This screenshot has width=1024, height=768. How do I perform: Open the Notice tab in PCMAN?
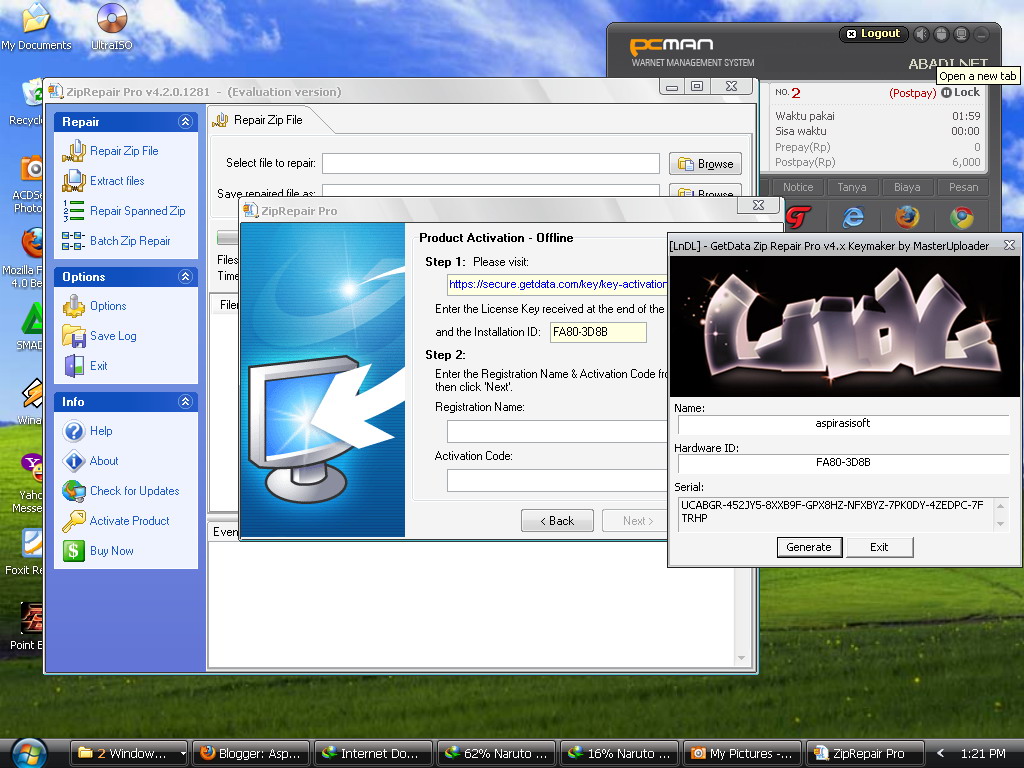pyautogui.click(x=797, y=187)
